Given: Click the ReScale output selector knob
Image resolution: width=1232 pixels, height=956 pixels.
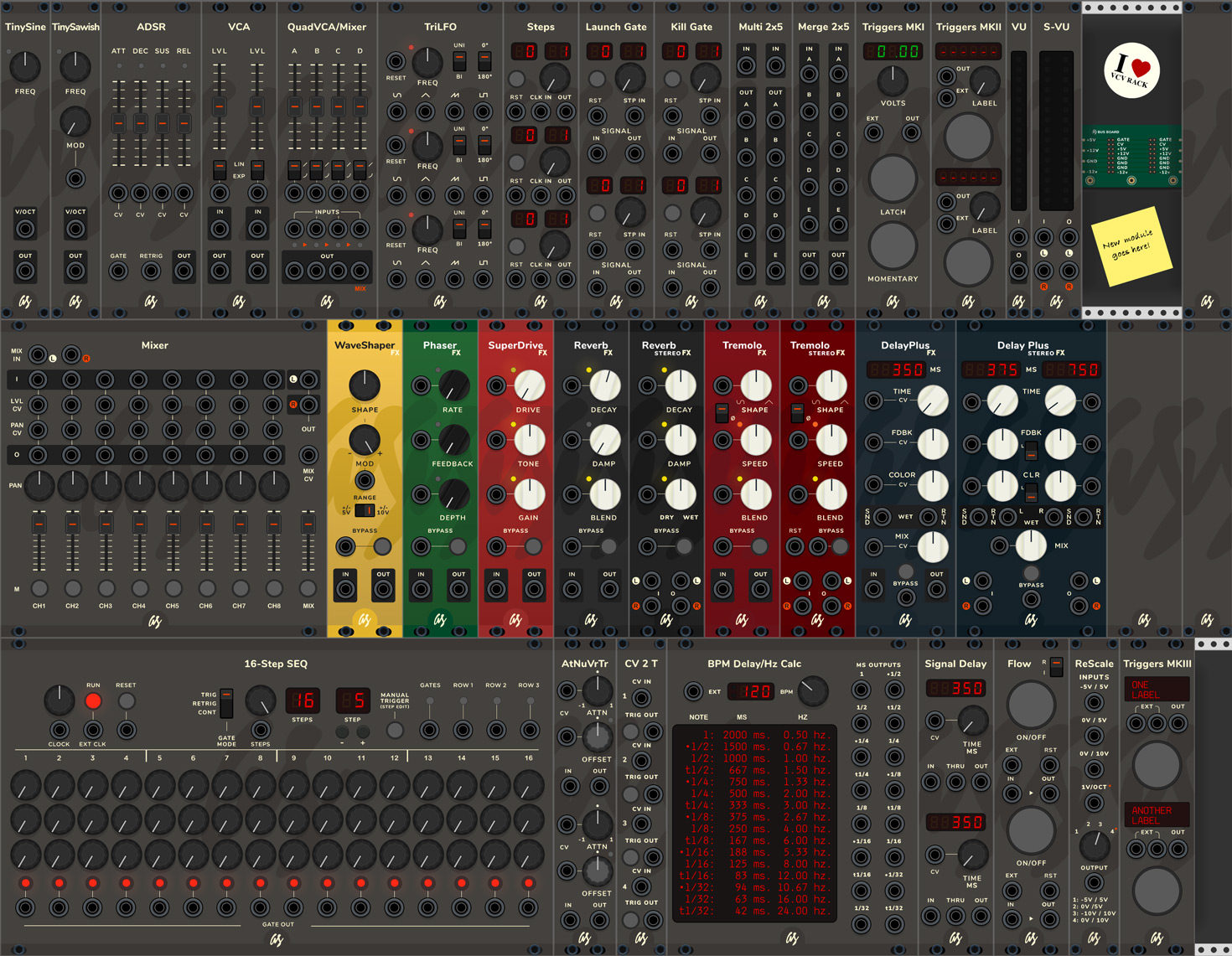Looking at the screenshot, I should 1095,847.
